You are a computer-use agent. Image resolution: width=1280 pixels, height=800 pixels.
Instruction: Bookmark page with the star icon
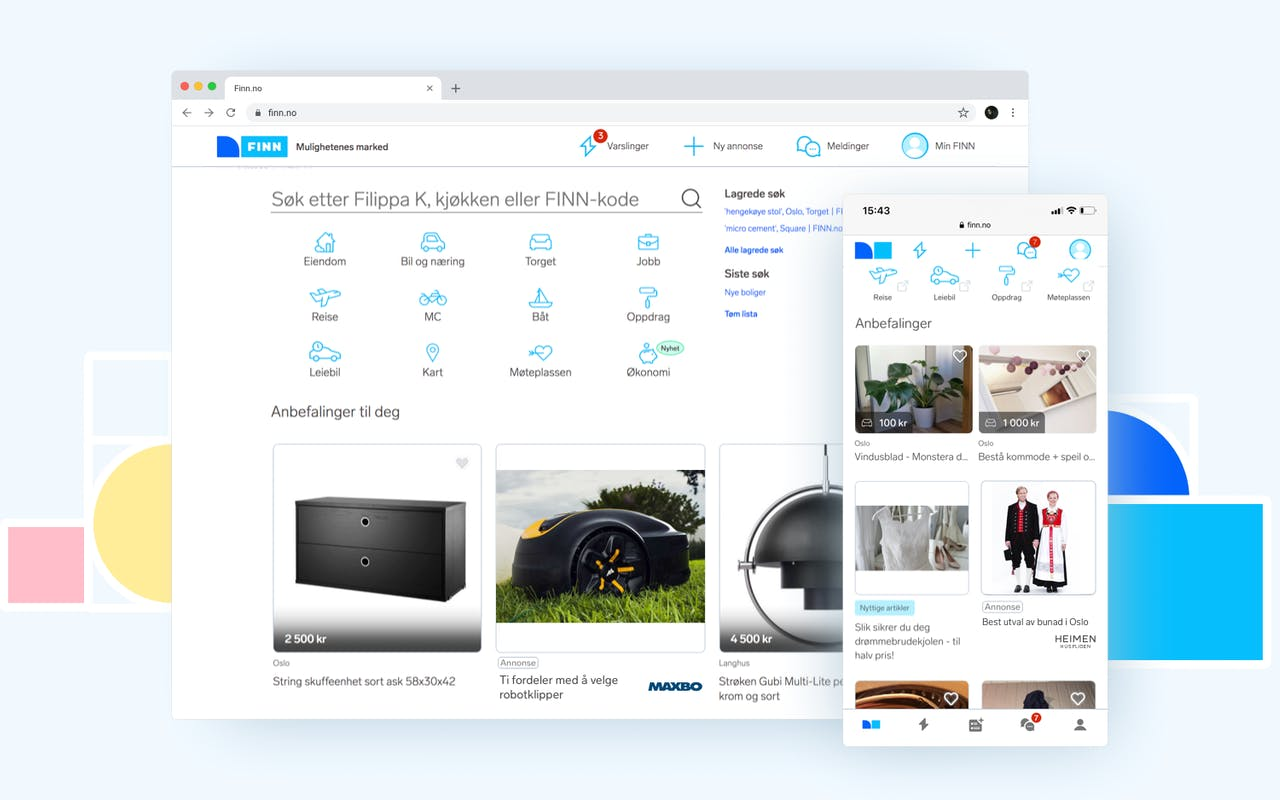point(963,113)
